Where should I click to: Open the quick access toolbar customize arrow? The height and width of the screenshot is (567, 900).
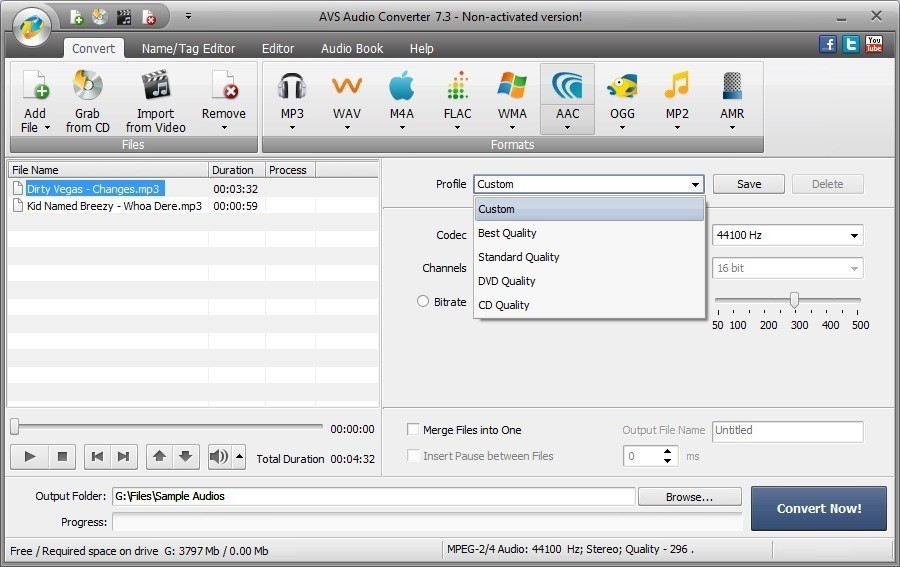click(x=188, y=17)
